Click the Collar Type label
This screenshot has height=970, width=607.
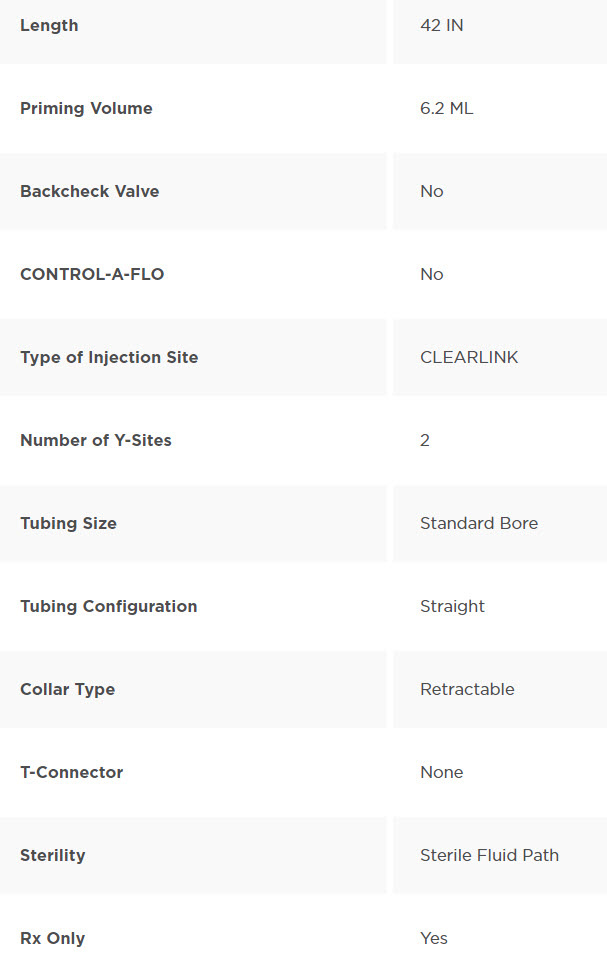67,689
